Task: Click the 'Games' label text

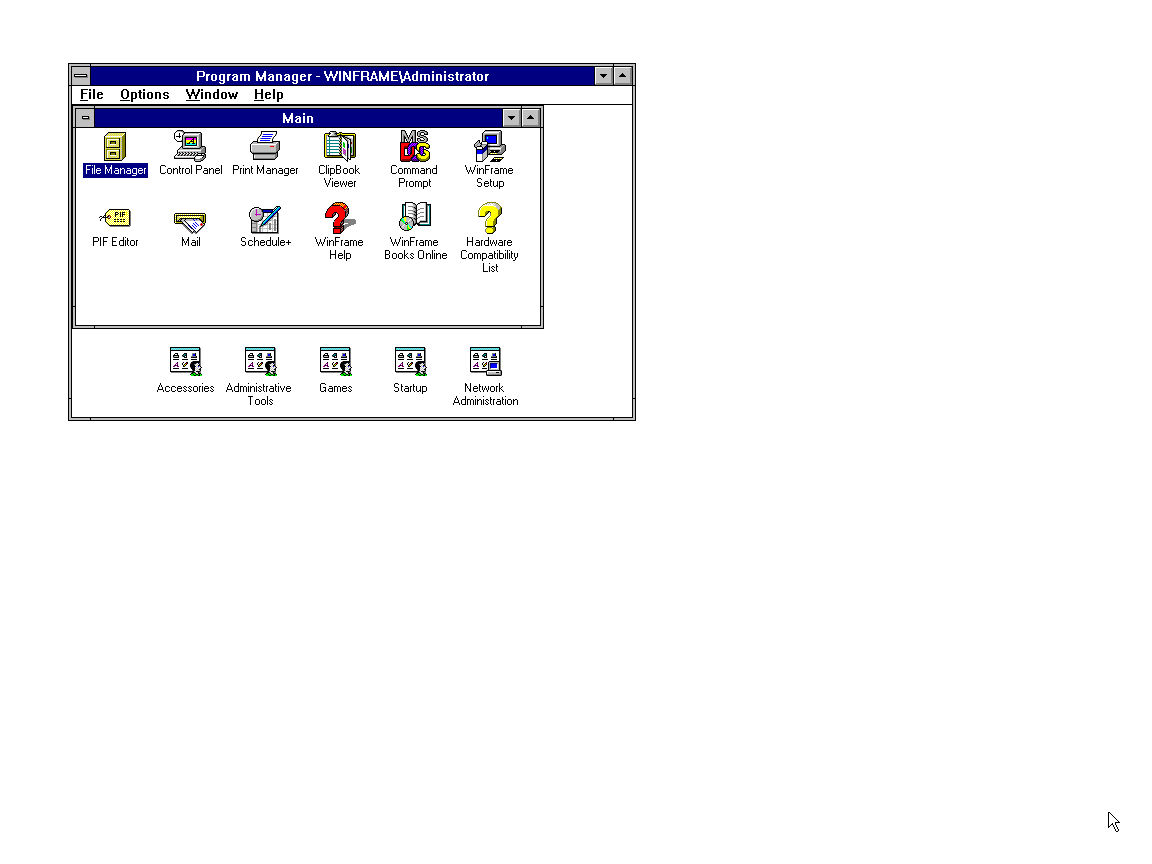Action: pos(336,388)
